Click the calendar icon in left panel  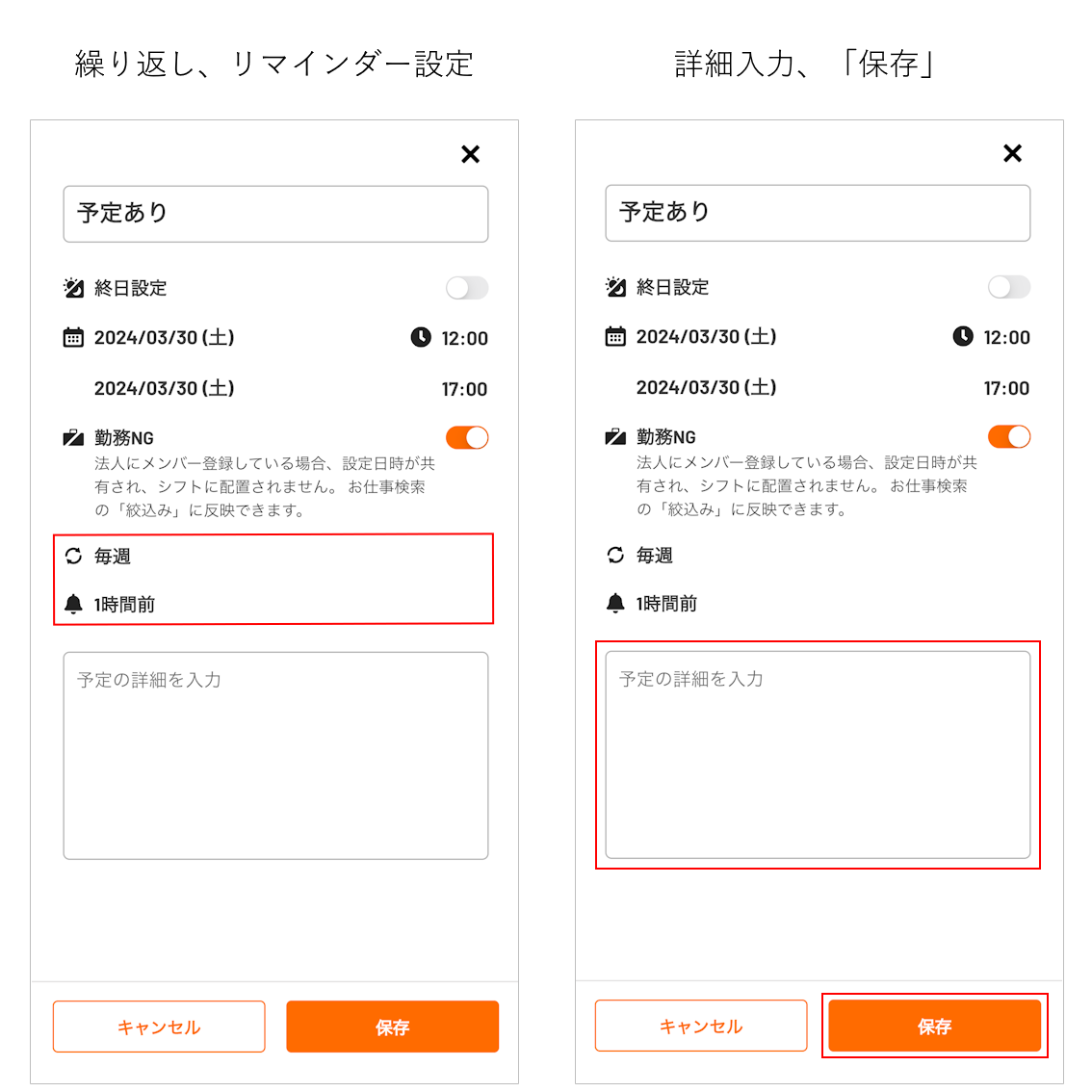coord(73,338)
